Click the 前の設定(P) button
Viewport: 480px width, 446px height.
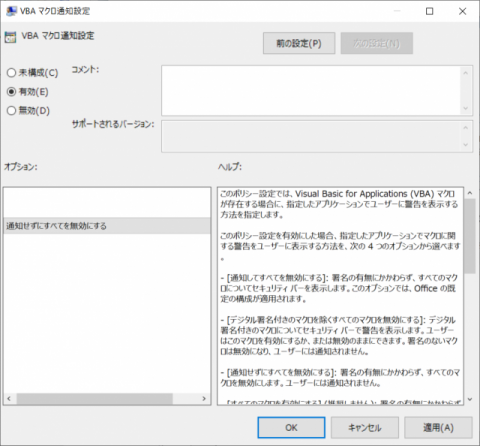point(299,43)
